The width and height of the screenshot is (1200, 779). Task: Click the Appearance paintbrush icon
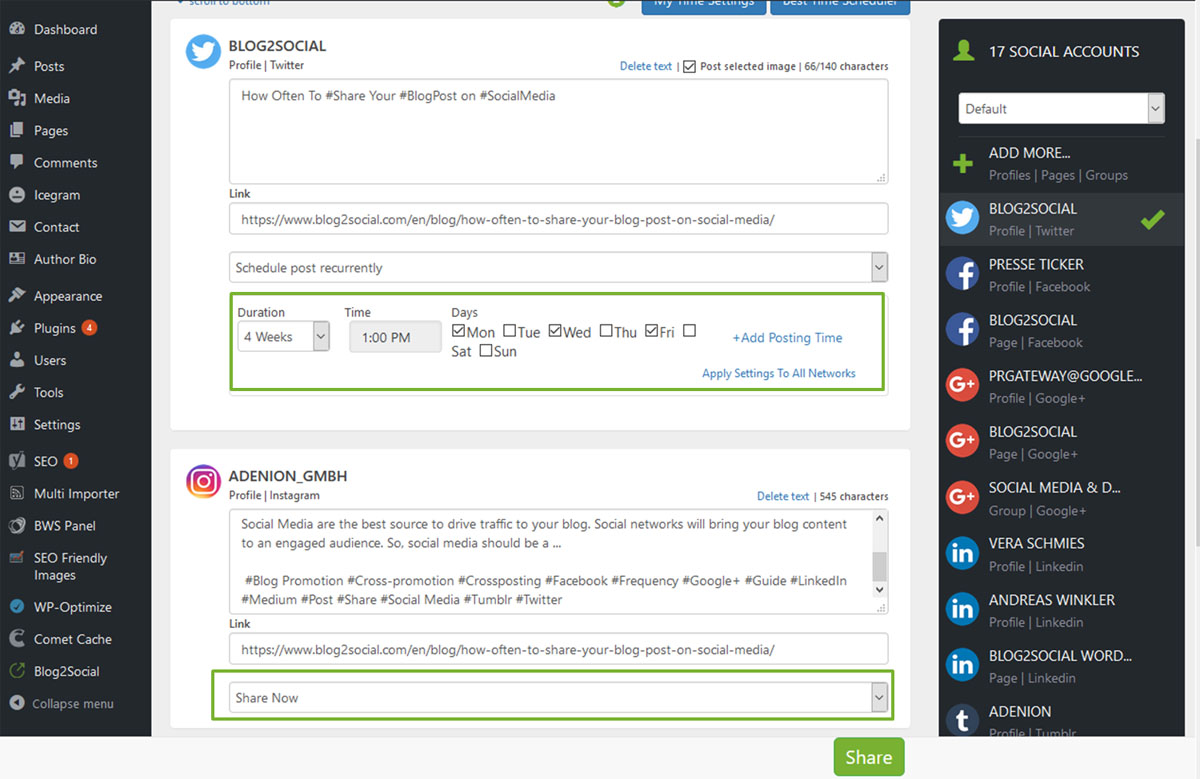pyautogui.click(x=17, y=296)
